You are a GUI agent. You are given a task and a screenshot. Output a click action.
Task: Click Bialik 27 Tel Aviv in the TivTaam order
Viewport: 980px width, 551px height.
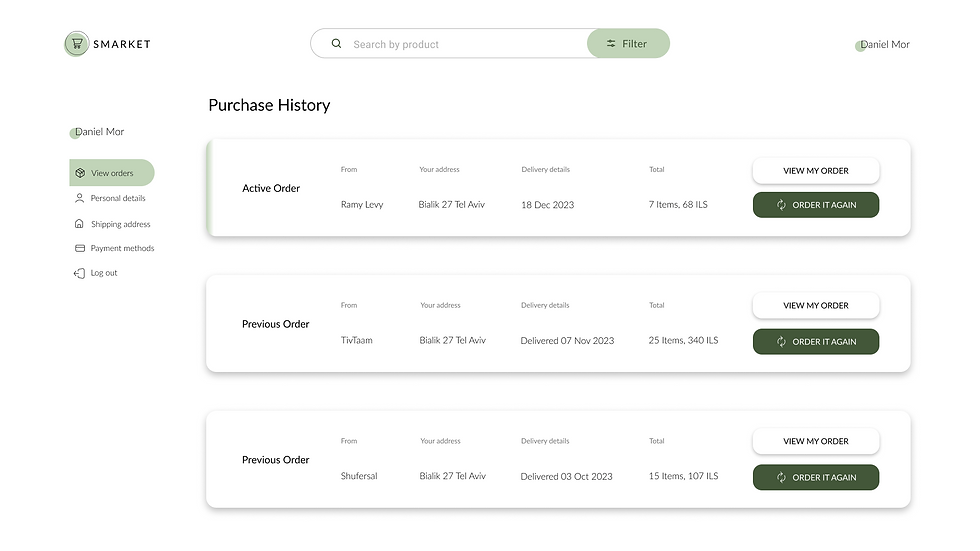pos(452,340)
